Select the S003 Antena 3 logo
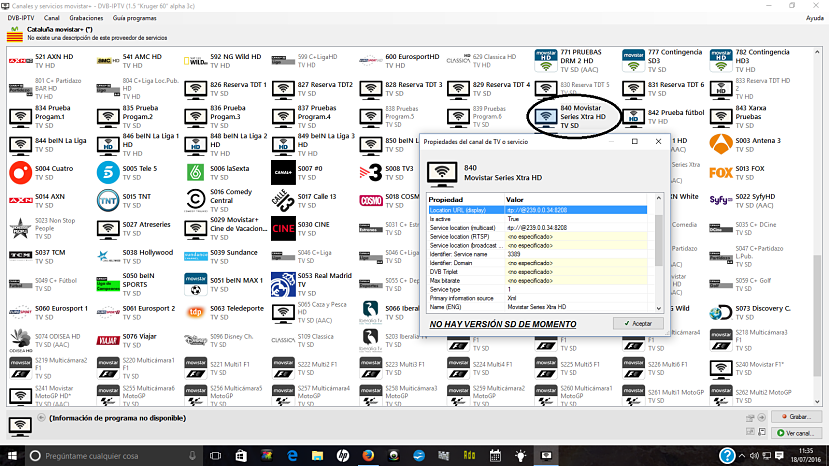This screenshot has width=829, height=466. click(721, 144)
